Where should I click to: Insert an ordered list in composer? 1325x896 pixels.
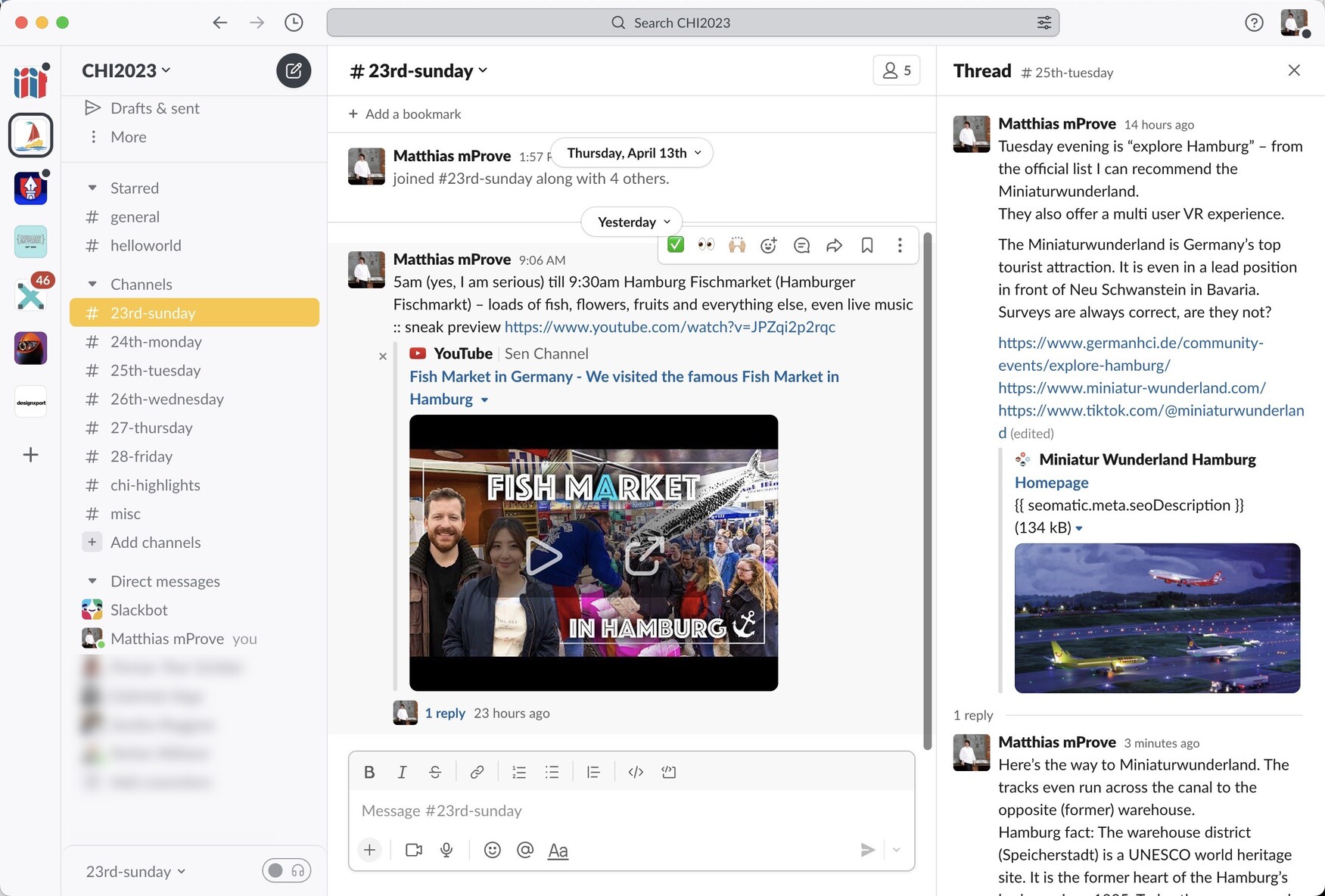(x=519, y=772)
